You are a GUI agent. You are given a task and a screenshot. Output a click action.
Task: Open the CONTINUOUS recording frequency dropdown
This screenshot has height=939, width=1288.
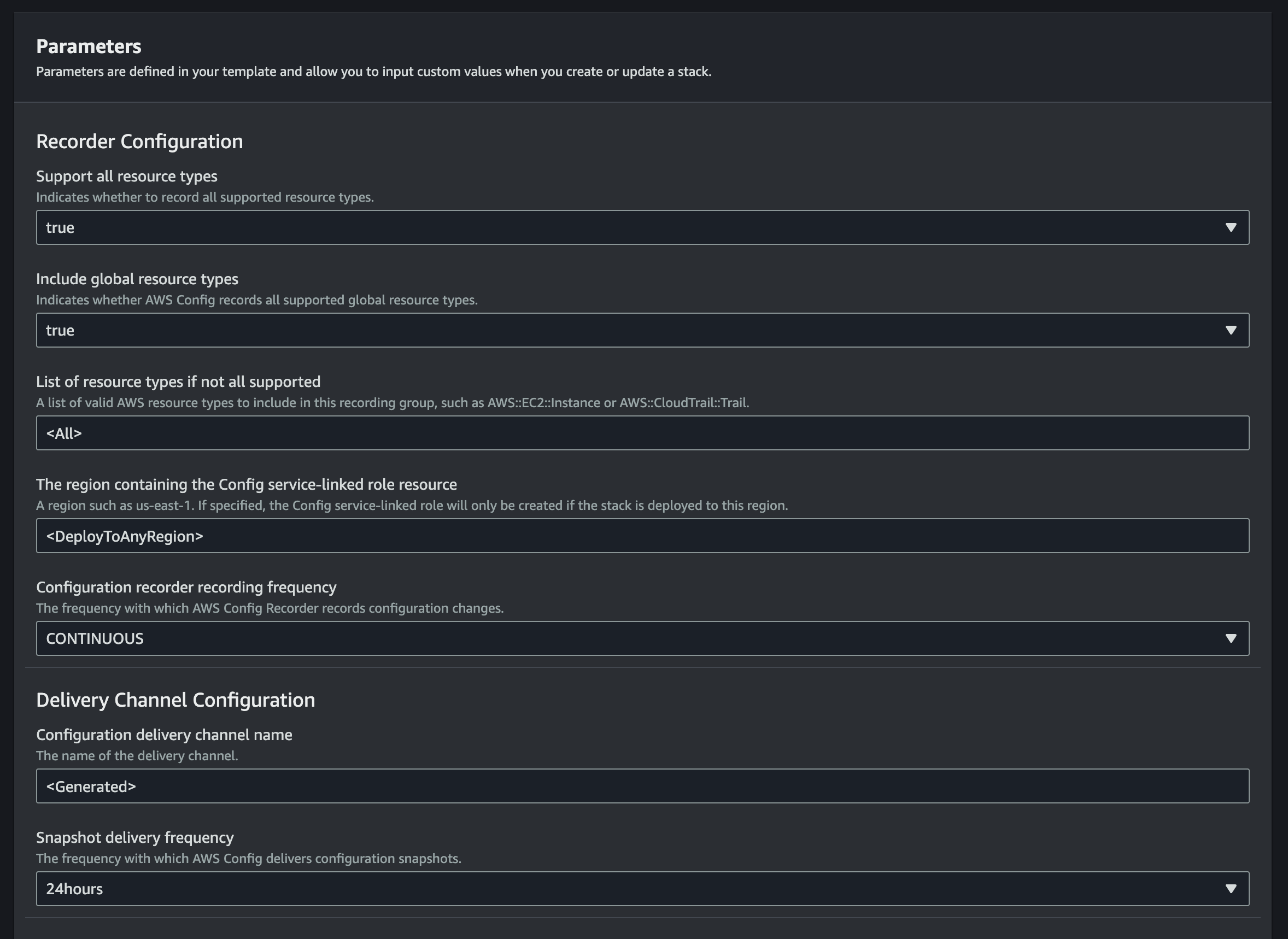point(642,638)
